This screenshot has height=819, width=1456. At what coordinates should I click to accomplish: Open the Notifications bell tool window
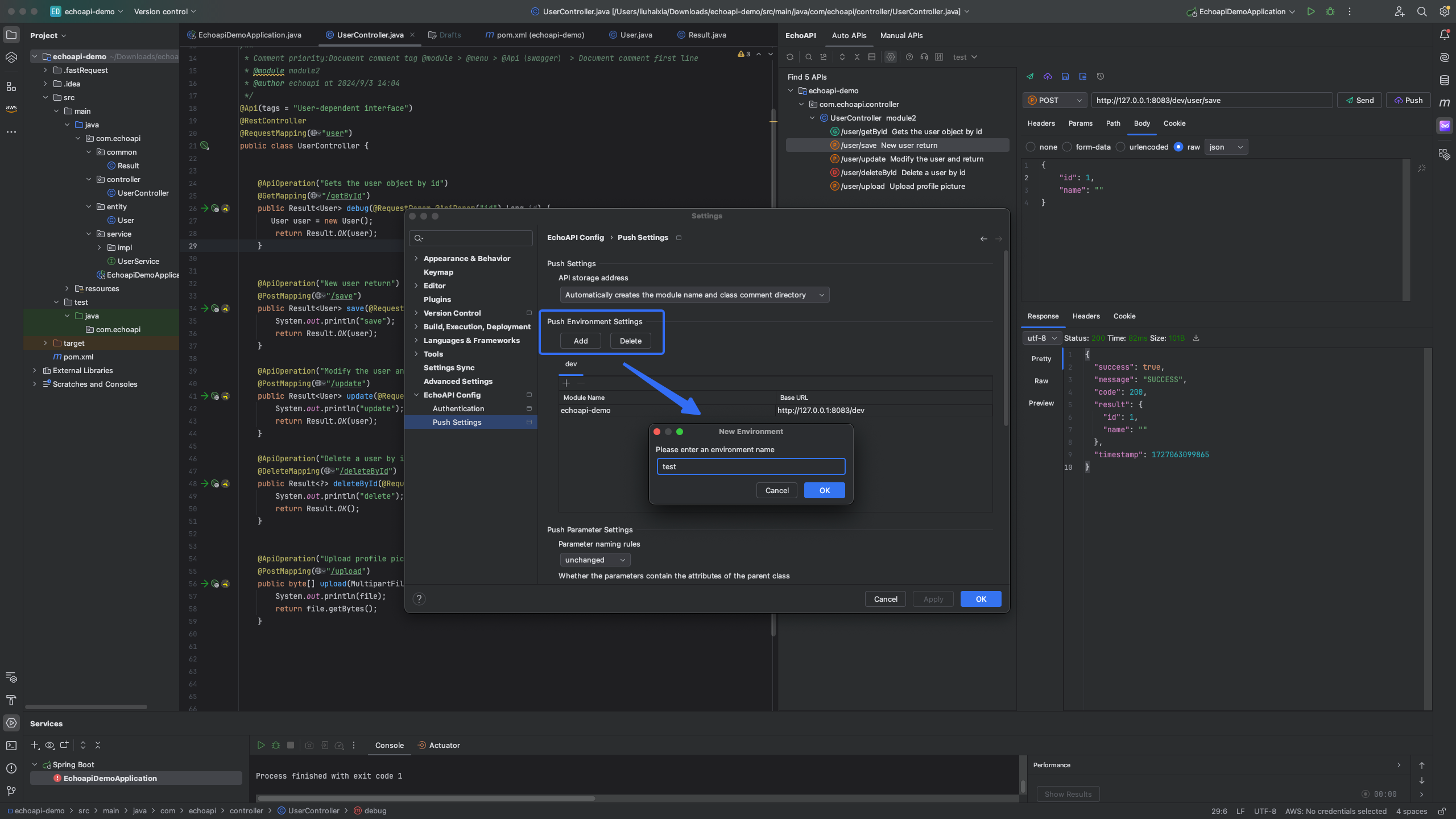(x=1445, y=35)
